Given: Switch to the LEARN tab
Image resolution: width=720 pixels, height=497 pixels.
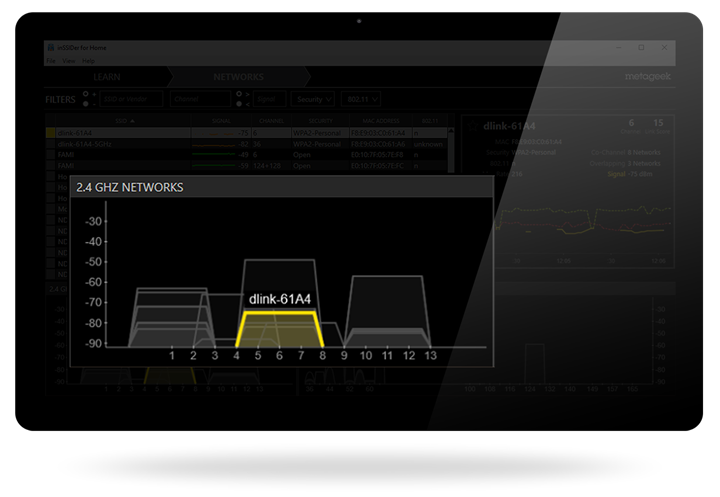Looking at the screenshot, I should click(107, 77).
